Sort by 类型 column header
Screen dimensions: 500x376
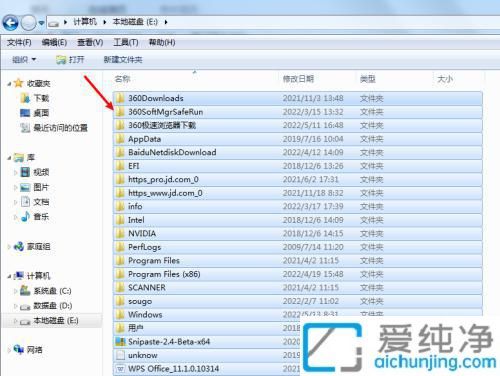pos(368,79)
